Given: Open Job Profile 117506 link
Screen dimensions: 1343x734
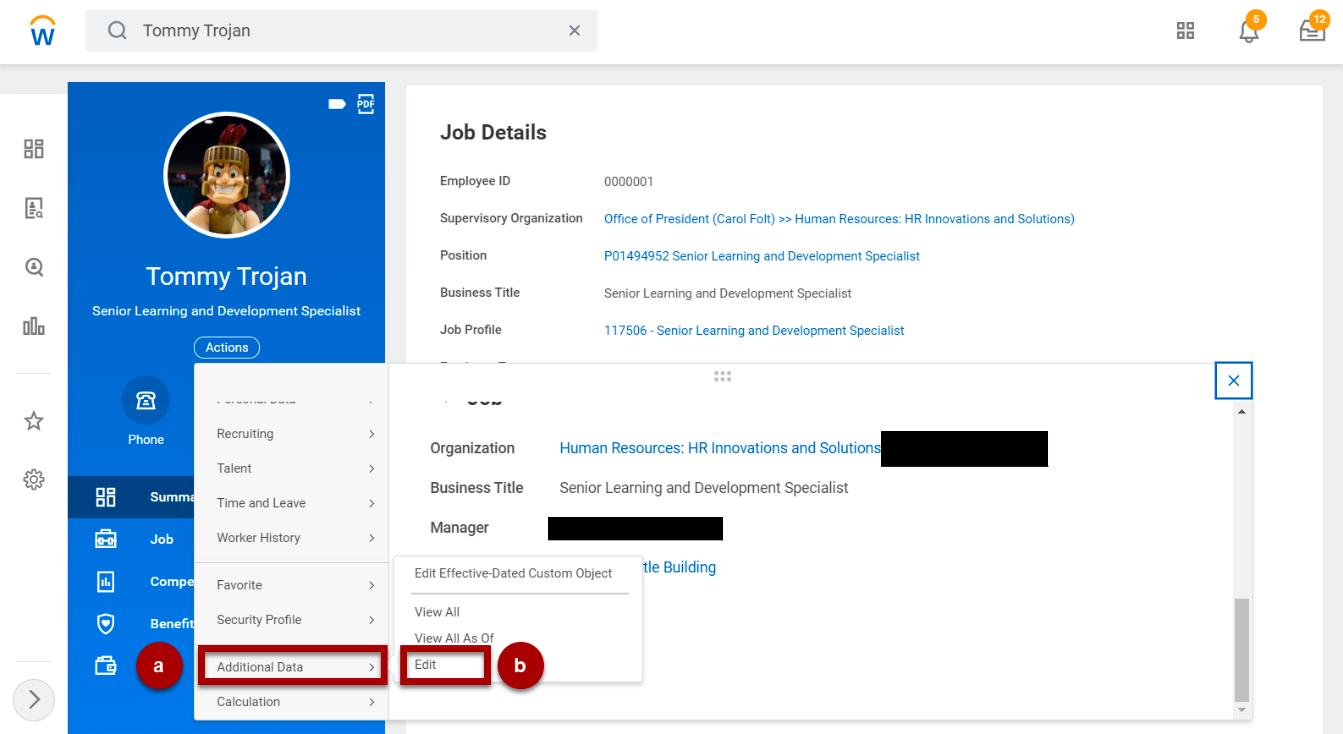Looking at the screenshot, I should coord(754,330).
